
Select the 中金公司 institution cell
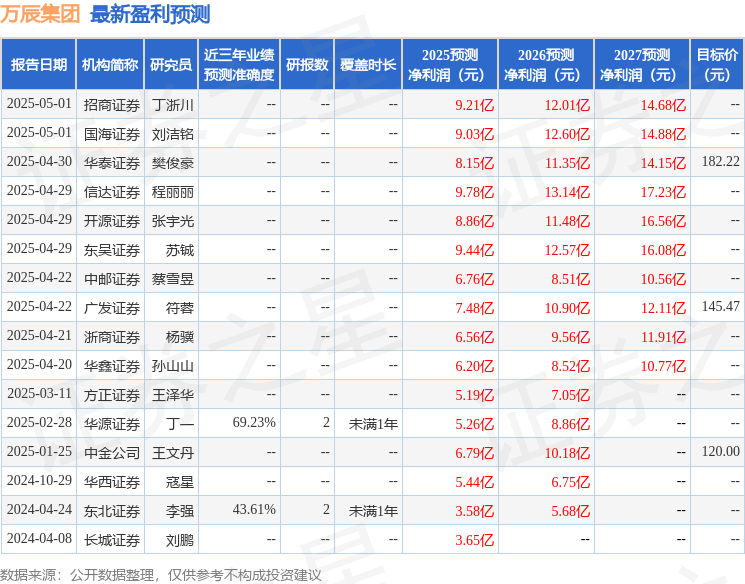[x=112, y=453]
